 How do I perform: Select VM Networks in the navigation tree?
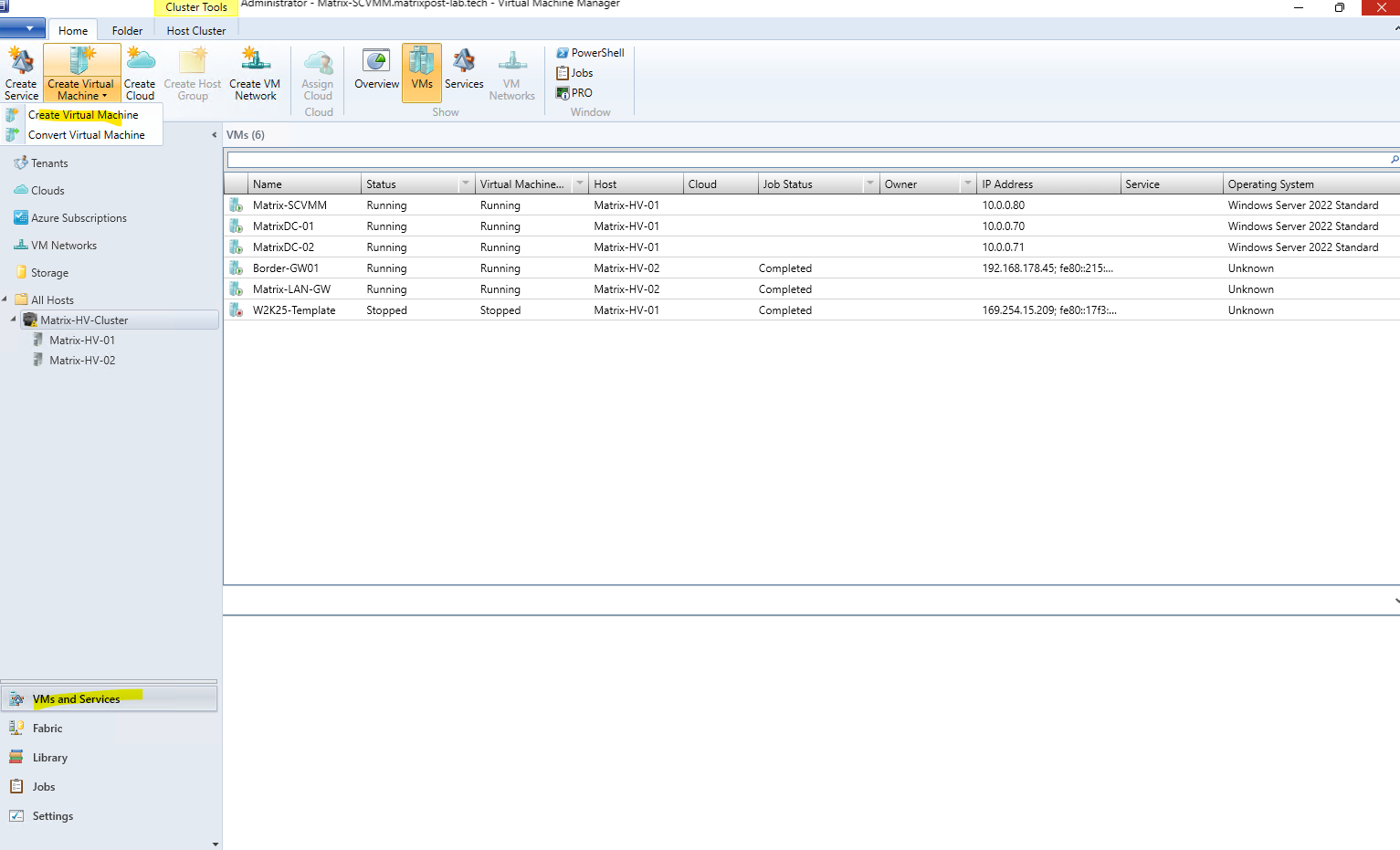(x=64, y=246)
